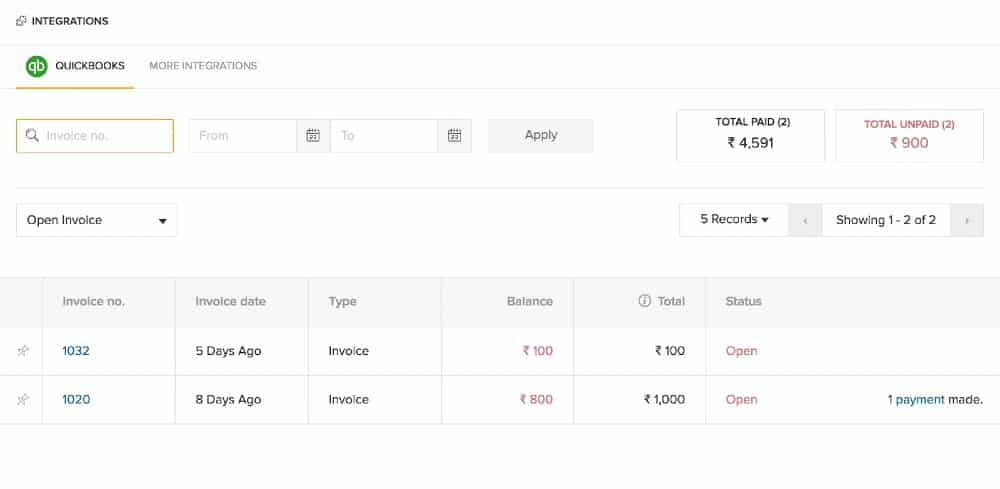Open invoice number 1020 link
This screenshot has height=489, width=1000.
76,399
